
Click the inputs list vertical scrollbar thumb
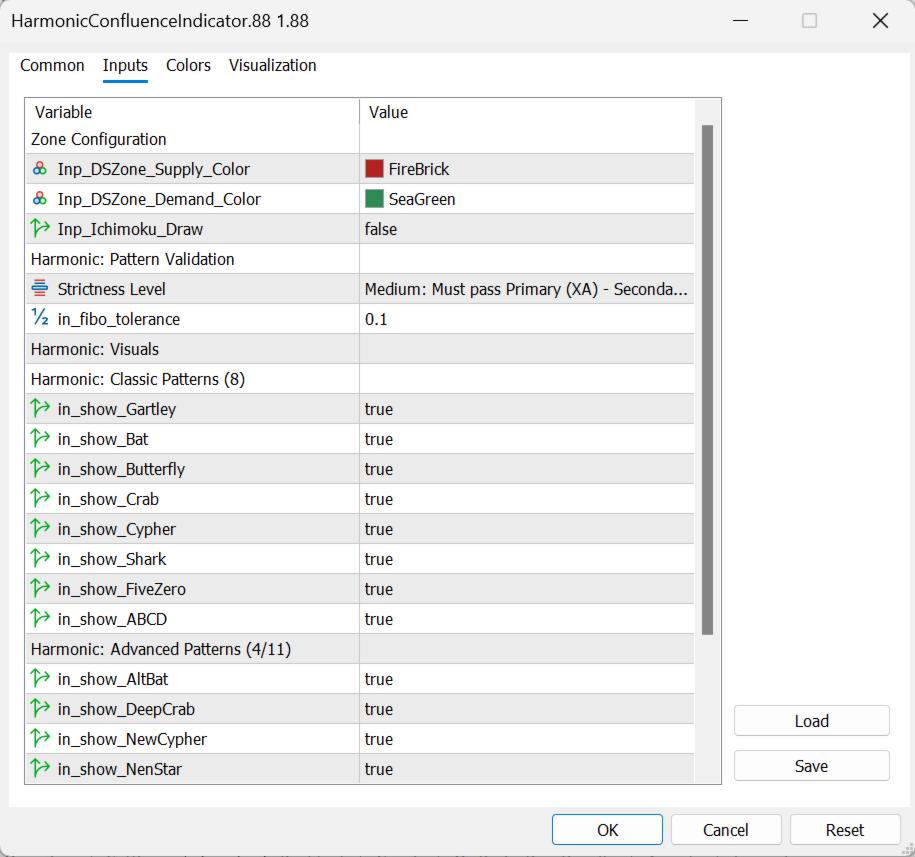[x=707, y=379]
